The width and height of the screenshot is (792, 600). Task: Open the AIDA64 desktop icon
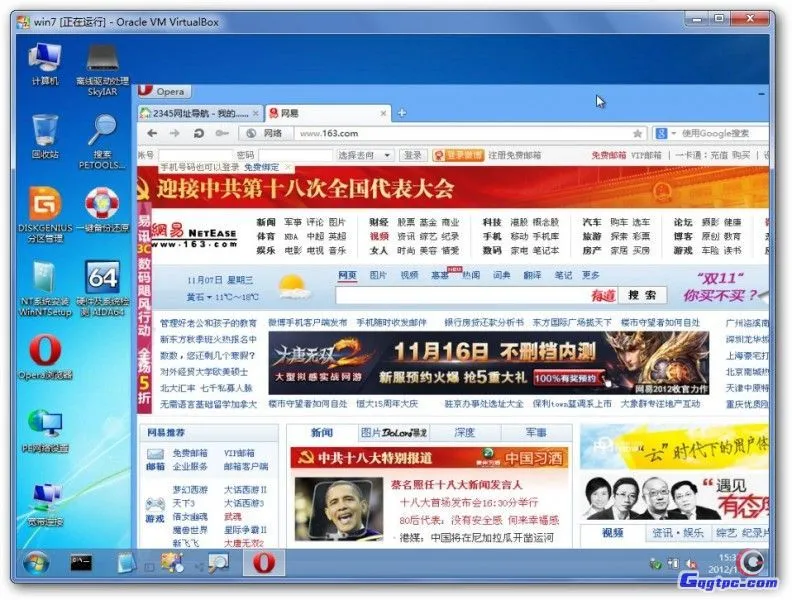tap(102, 288)
